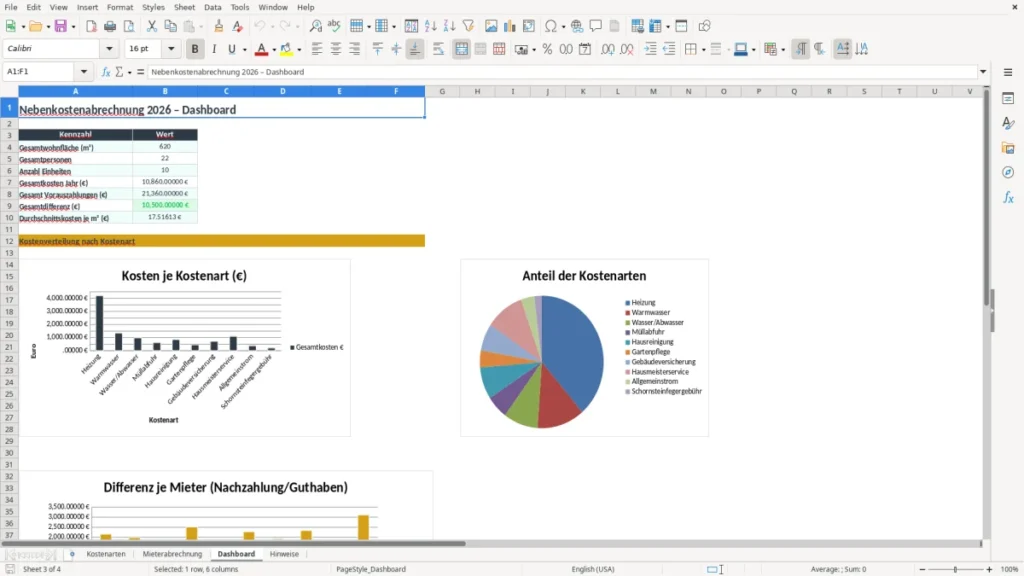Click the yellow Background Color swatch
1024x576 pixels.
(x=286, y=49)
